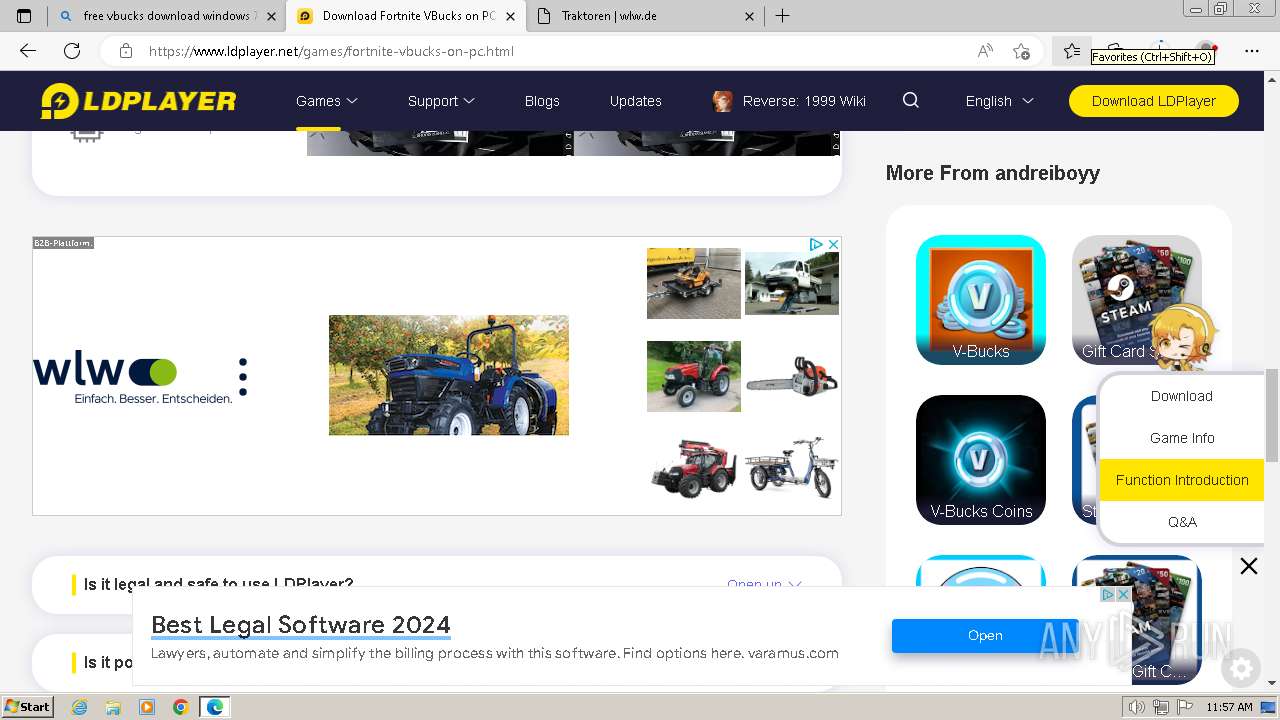The width and height of the screenshot is (1280, 720).
Task: Open Reverse: 1999 Wiki link
Action: coord(804,101)
